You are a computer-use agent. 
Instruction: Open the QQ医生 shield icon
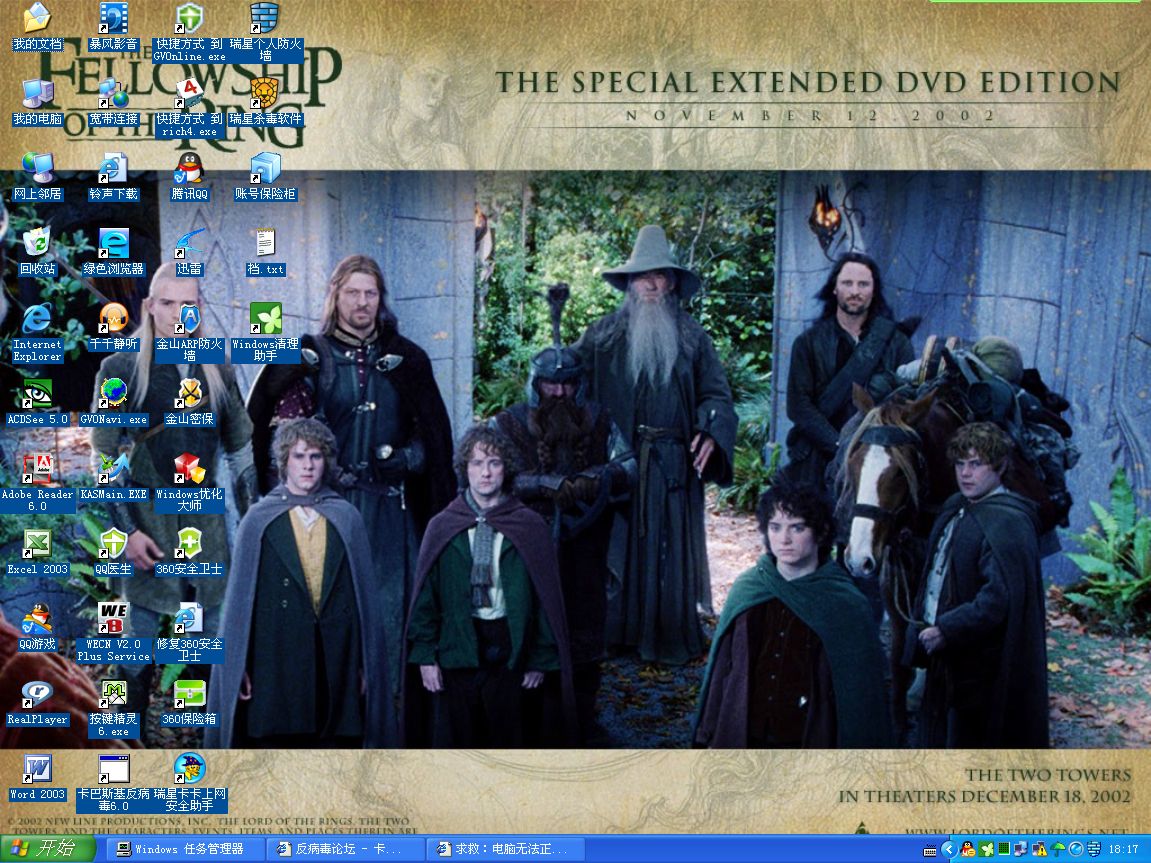click(113, 552)
